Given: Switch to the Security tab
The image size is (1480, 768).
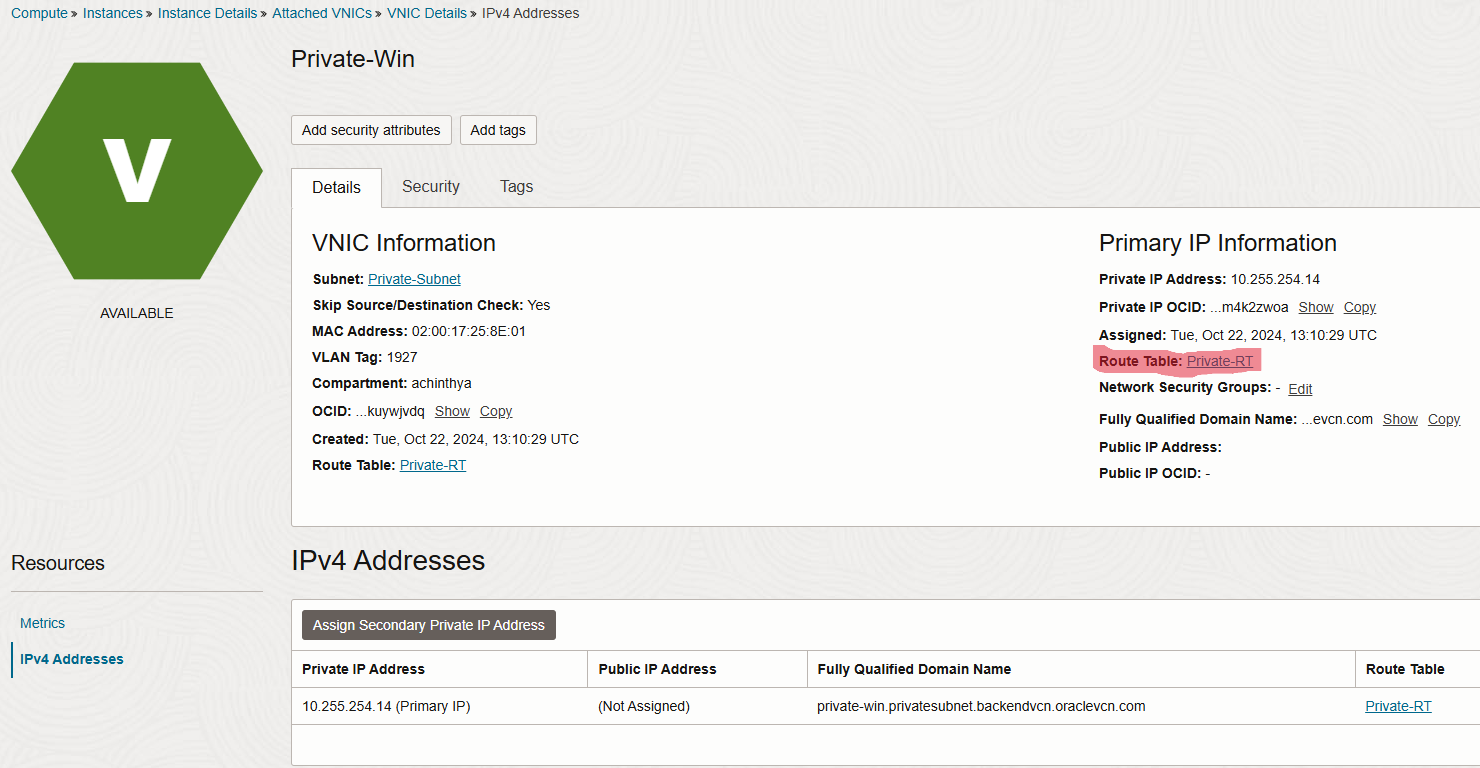Looking at the screenshot, I should (x=430, y=187).
